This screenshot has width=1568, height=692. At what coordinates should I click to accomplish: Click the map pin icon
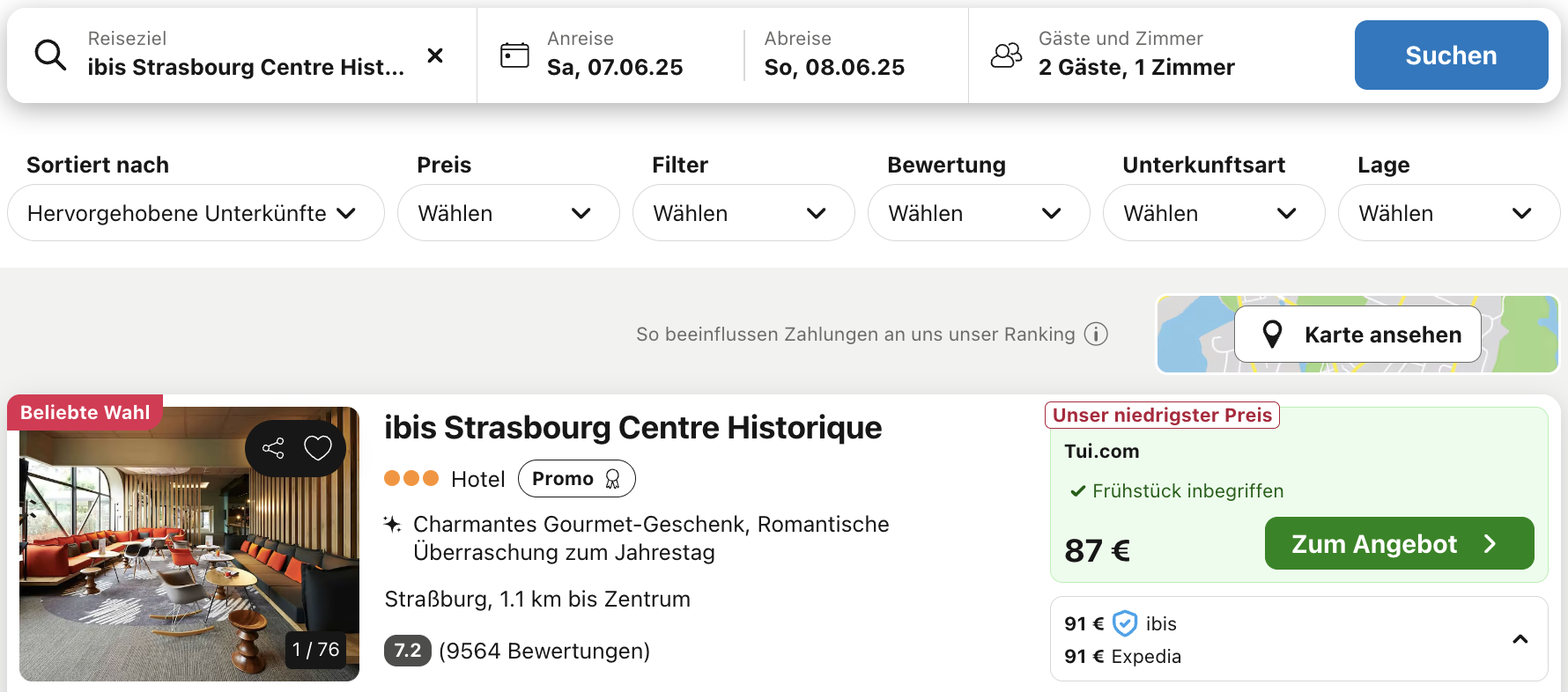pyautogui.click(x=1272, y=335)
